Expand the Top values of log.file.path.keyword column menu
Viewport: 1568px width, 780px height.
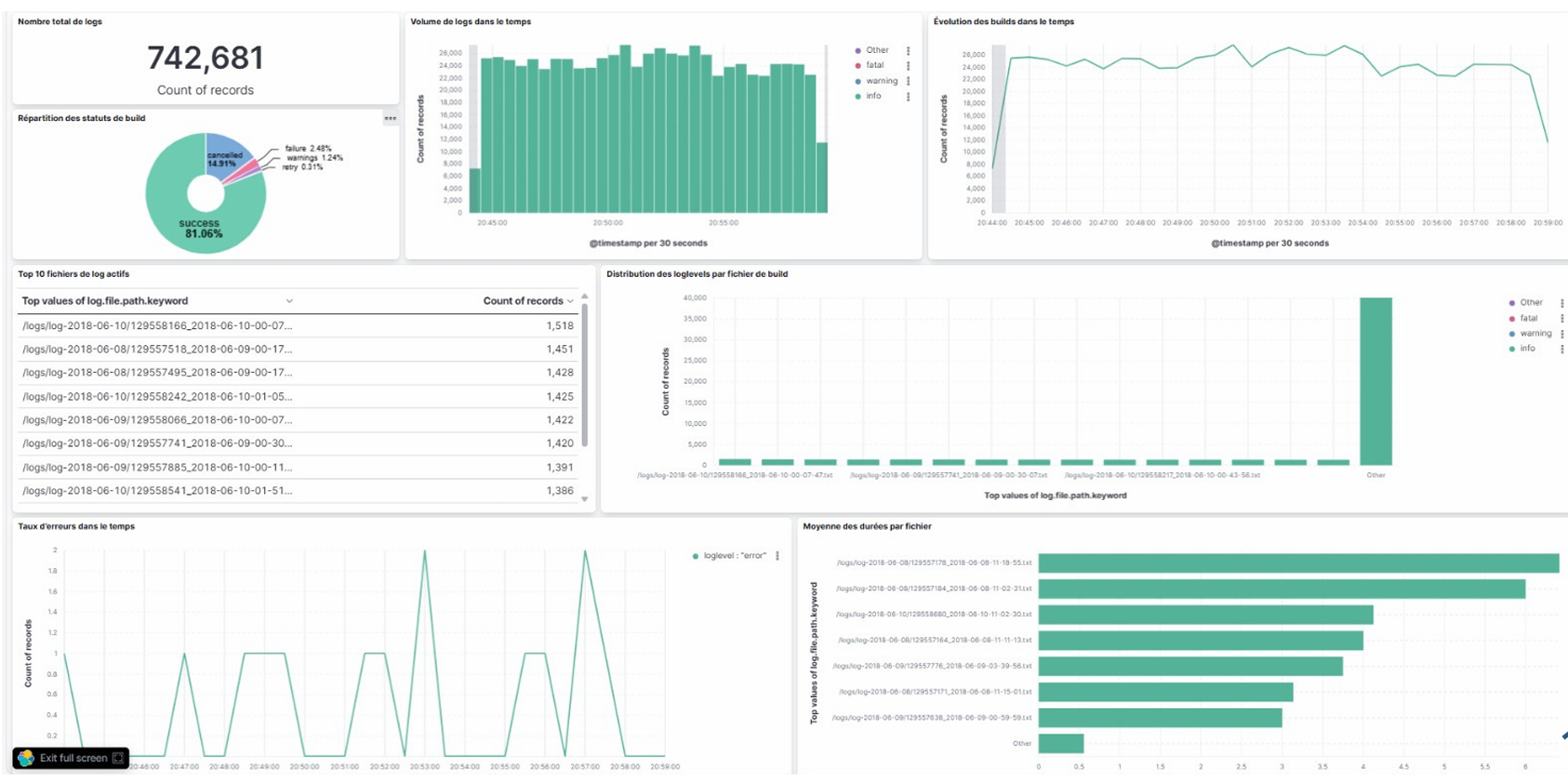pyautogui.click(x=289, y=301)
